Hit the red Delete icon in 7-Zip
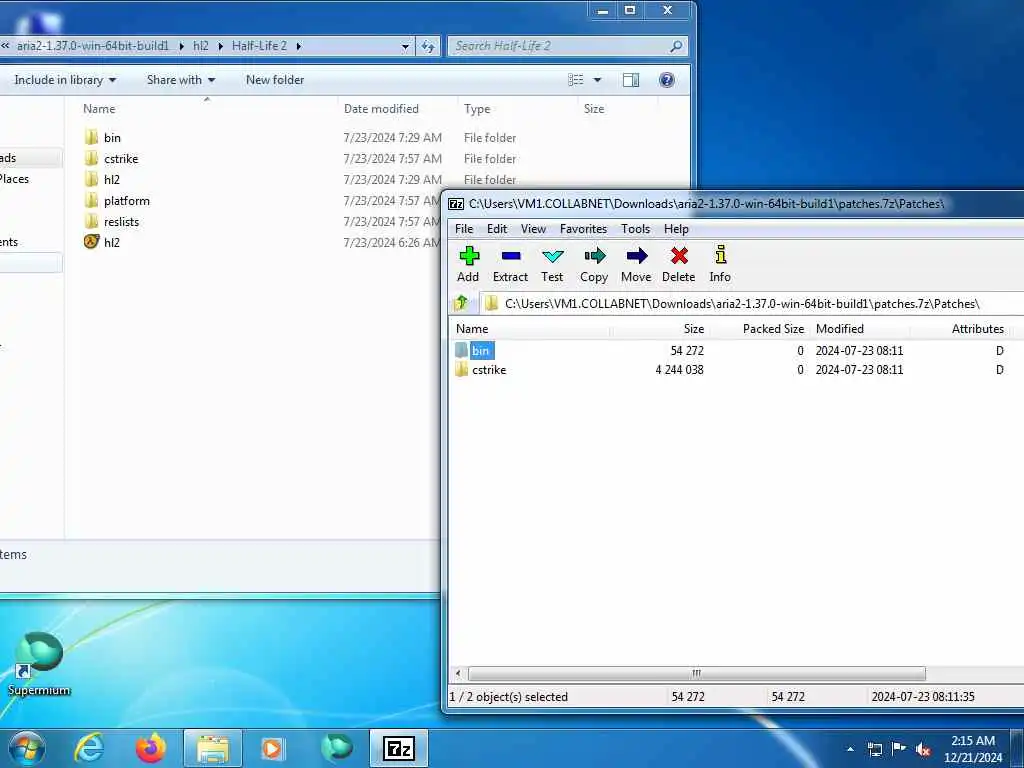The height and width of the screenshot is (768, 1024). click(679, 264)
